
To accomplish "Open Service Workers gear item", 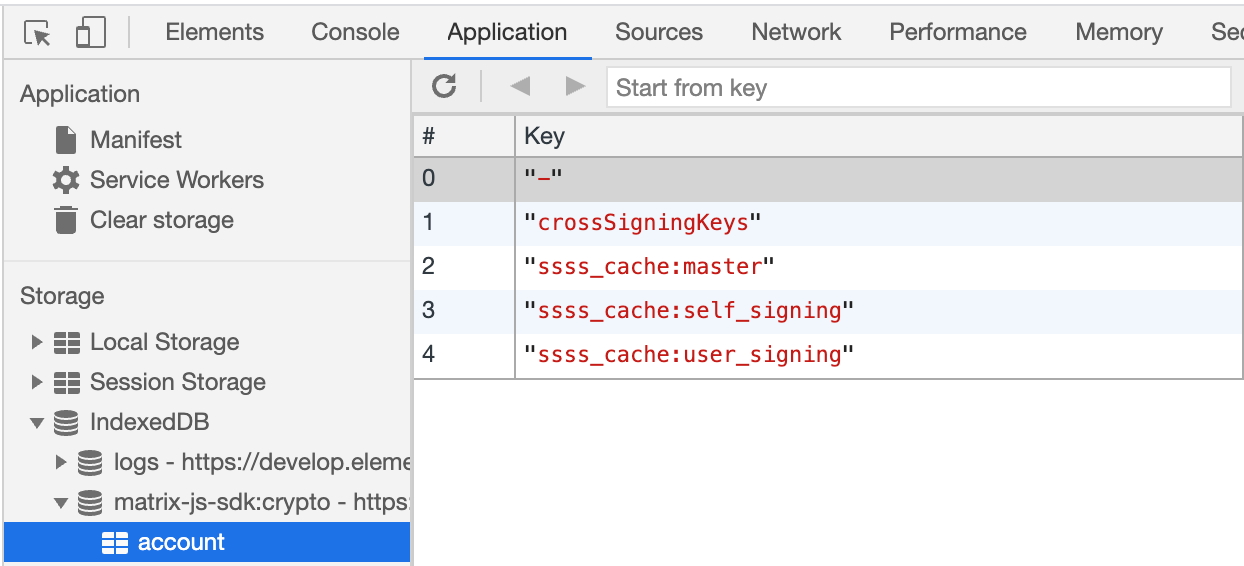I will pyautogui.click(x=158, y=180).
